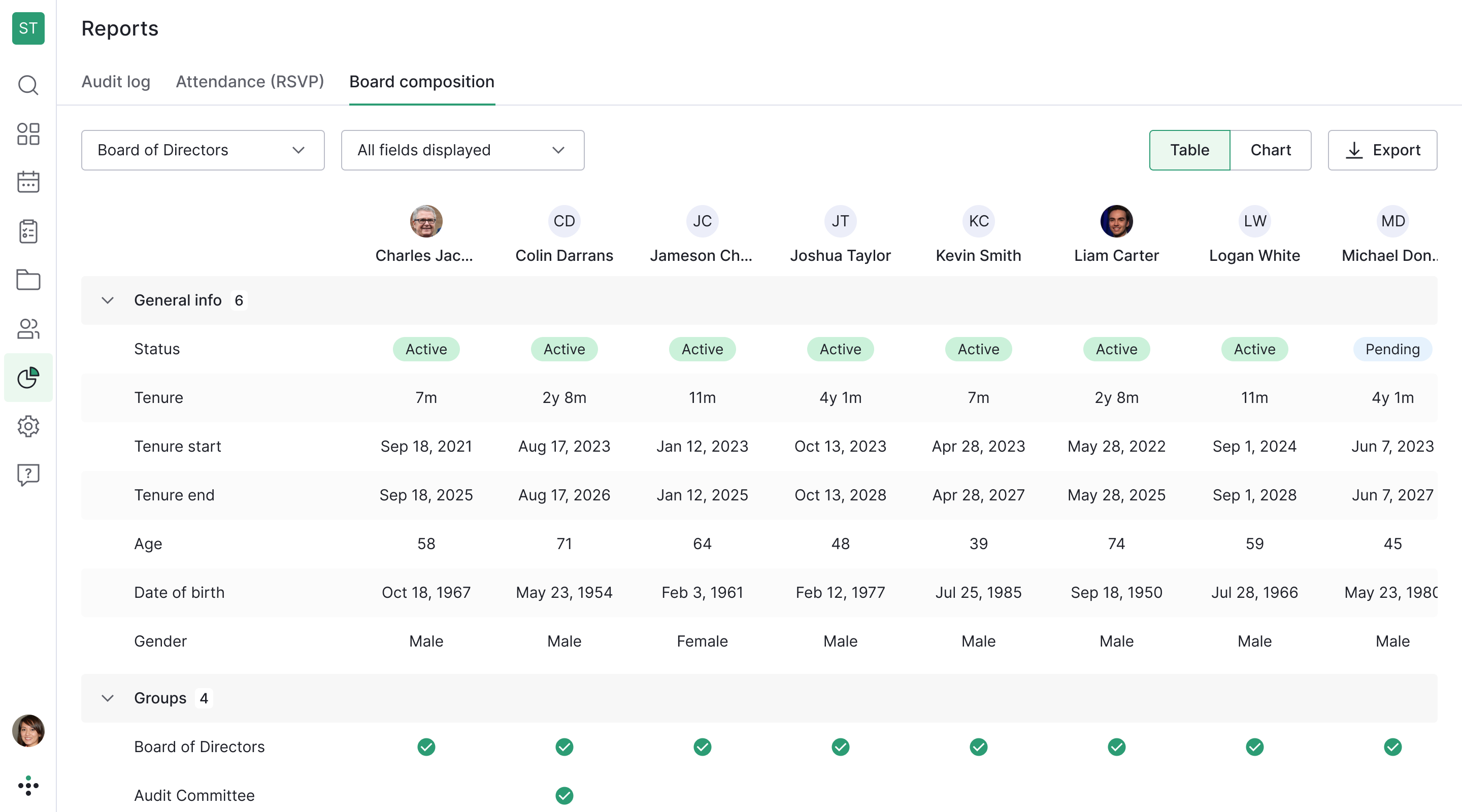Switch to the Audit log tab
This screenshot has height=812, width=1462.
pyautogui.click(x=116, y=82)
